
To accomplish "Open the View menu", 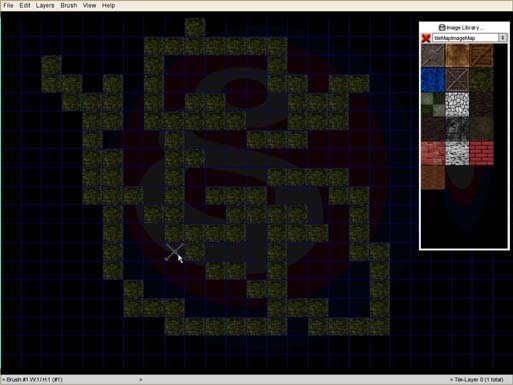I will coord(89,5).
